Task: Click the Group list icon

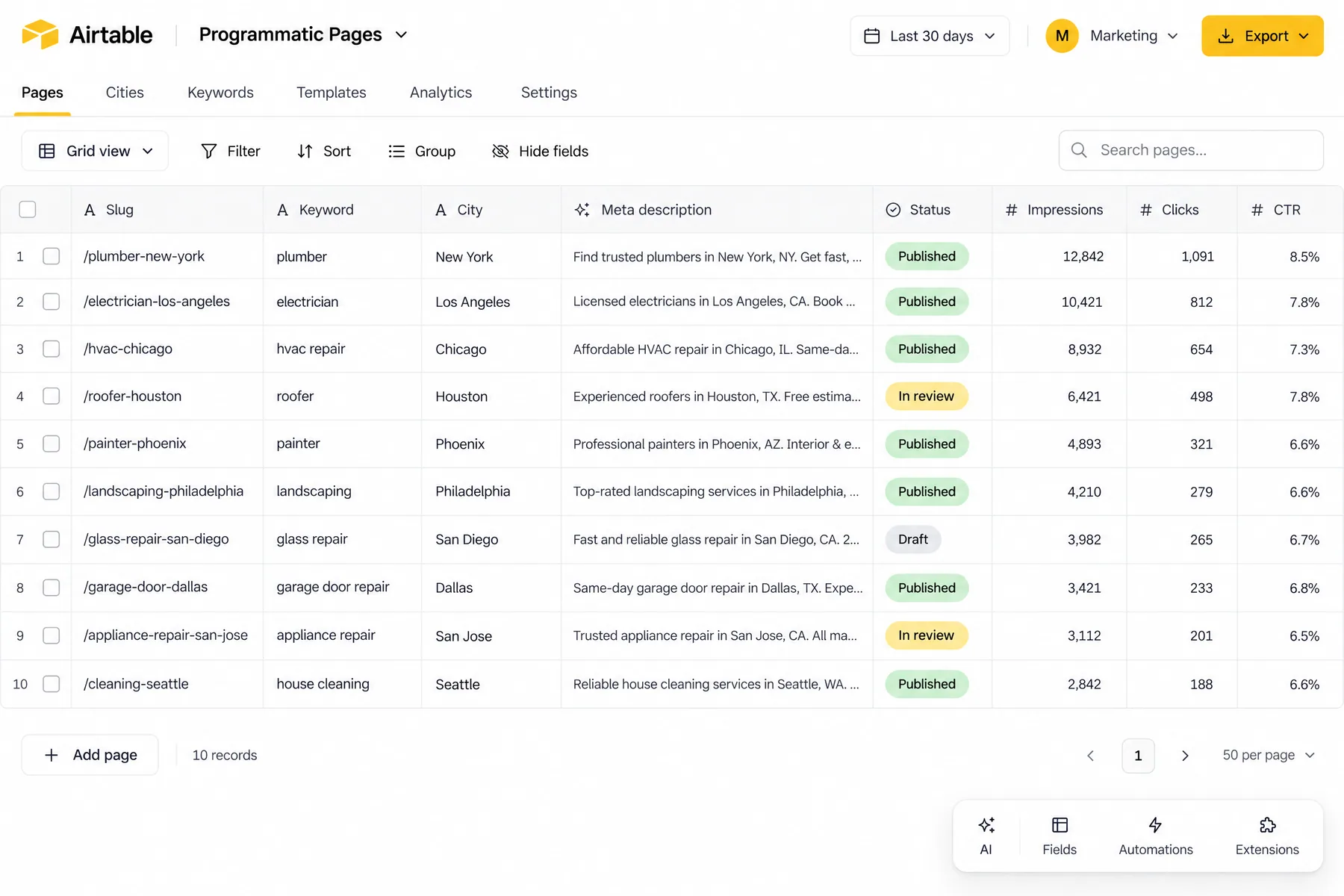Action: pyautogui.click(x=396, y=151)
